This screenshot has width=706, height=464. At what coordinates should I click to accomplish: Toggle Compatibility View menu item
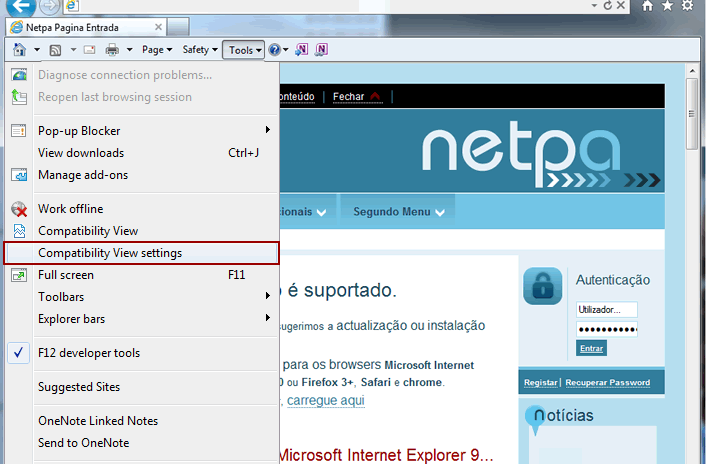[x=142, y=231]
